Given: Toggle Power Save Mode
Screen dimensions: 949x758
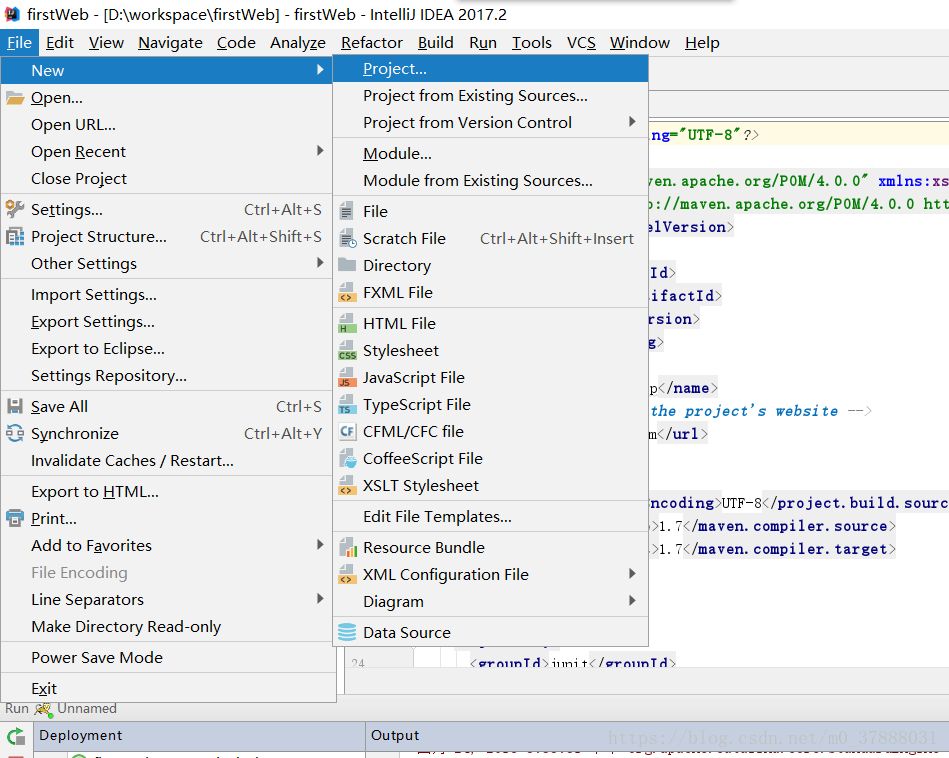Looking at the screenshot, I should tap(167, 657).
